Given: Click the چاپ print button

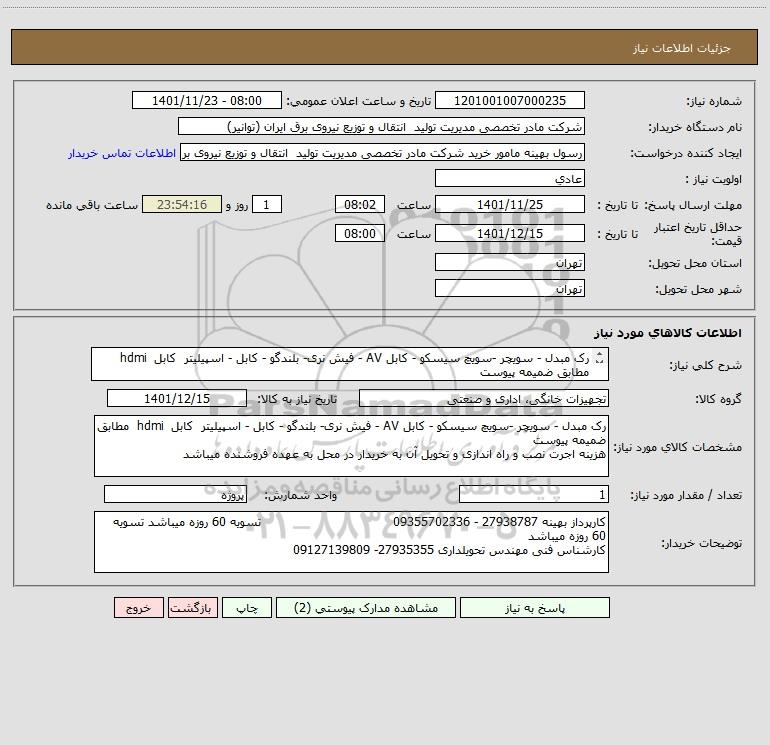Looking at the screenshot, I should click(247, 608).
